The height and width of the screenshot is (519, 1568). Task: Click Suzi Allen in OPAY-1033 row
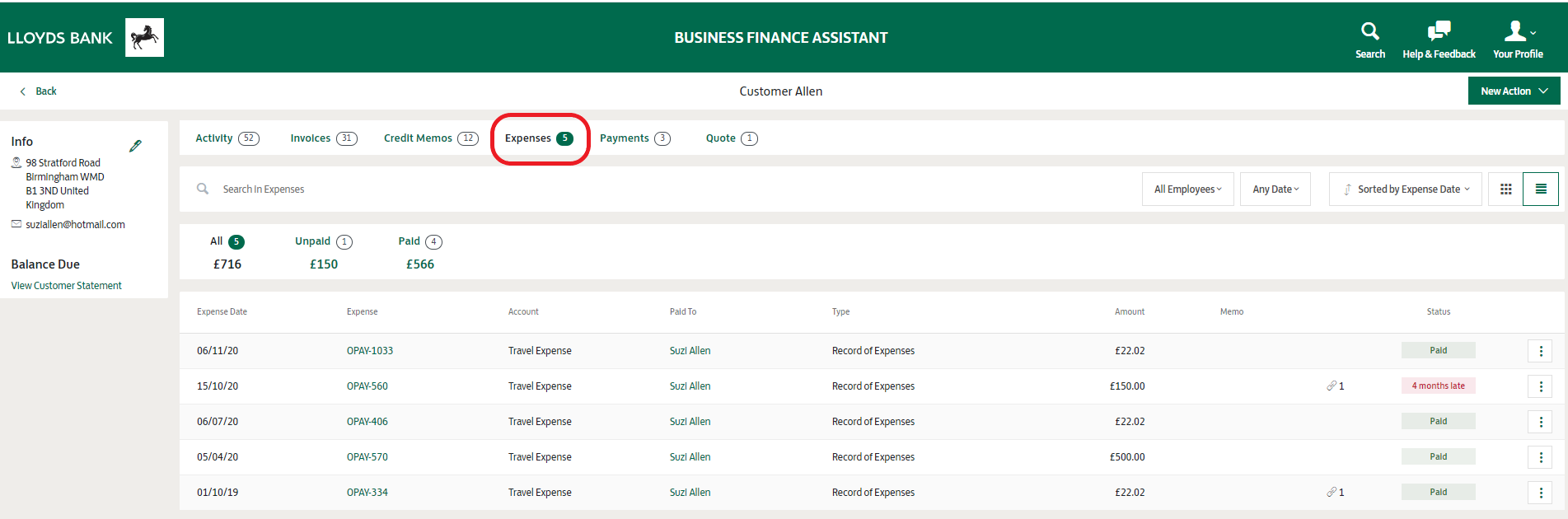pos(690,351)
